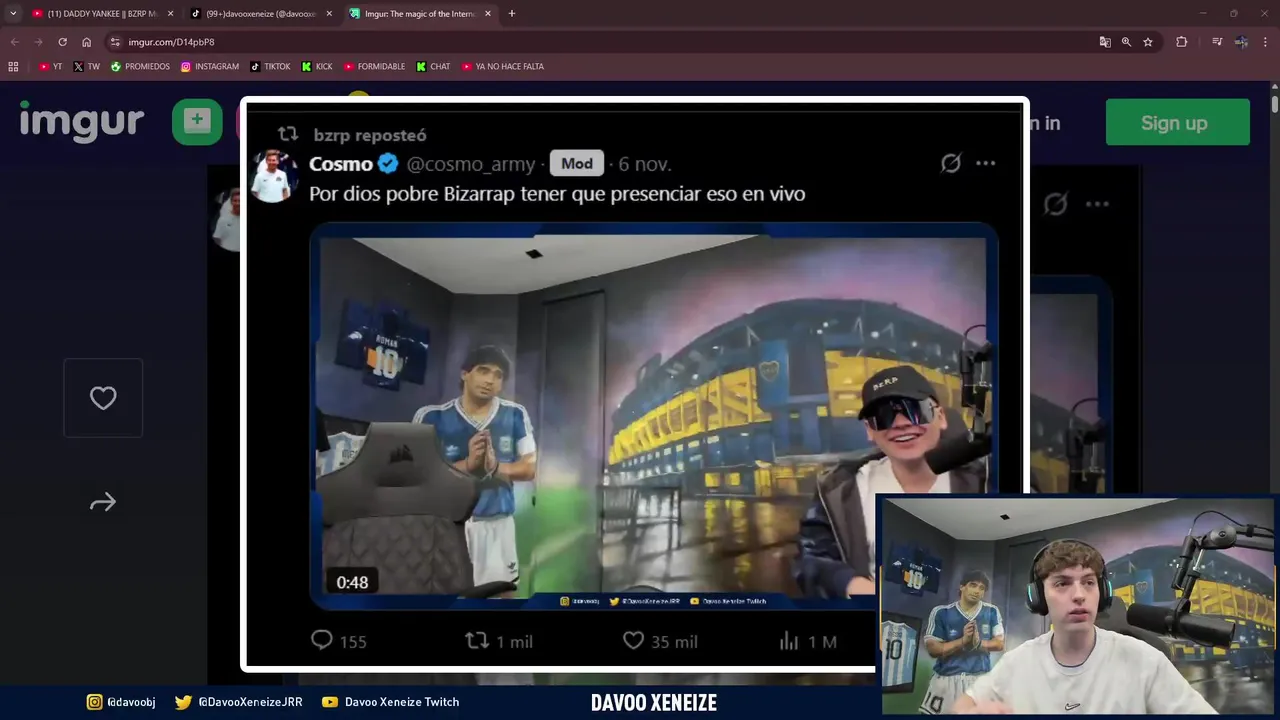
Task: Go back to the previous page
Action: 14,42
